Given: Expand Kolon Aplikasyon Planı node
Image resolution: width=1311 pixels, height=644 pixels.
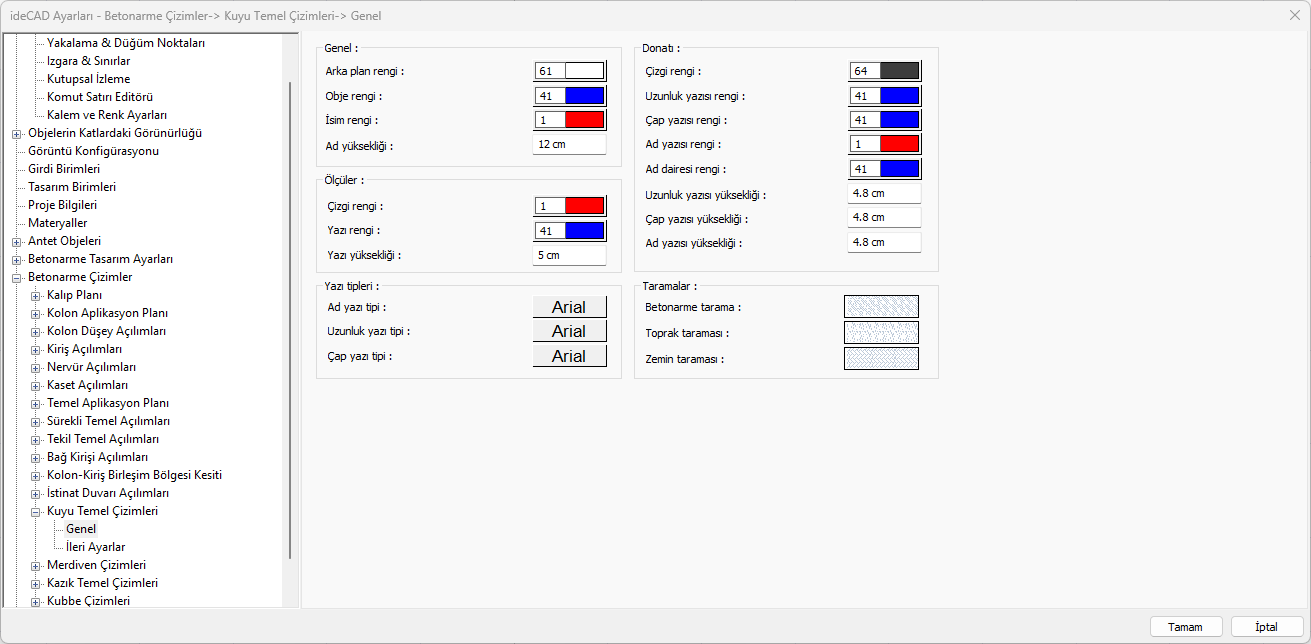Looking at the screenshot, I should click(35, 313).
